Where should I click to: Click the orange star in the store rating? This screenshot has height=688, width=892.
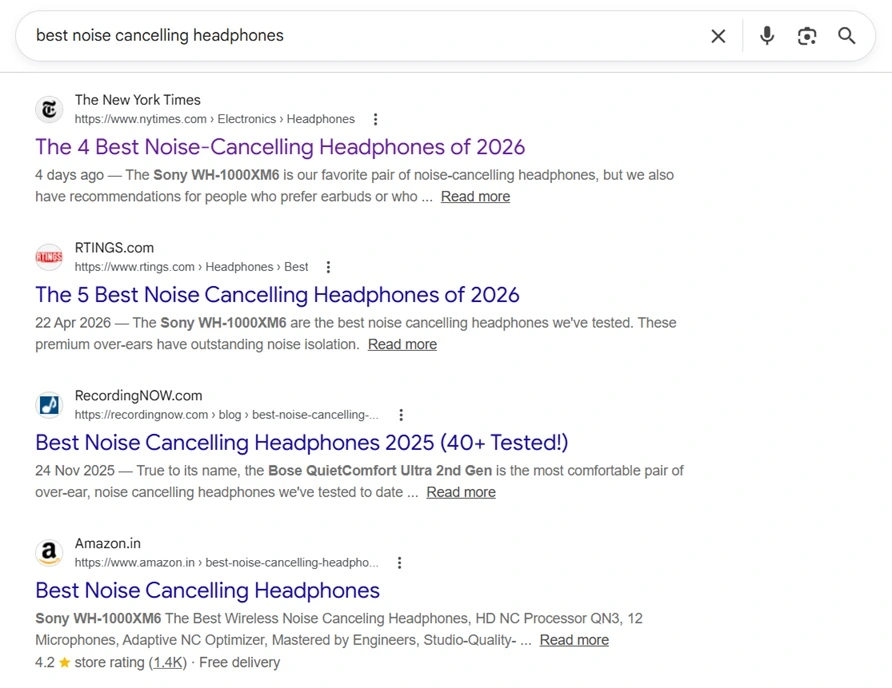(64, 662)
